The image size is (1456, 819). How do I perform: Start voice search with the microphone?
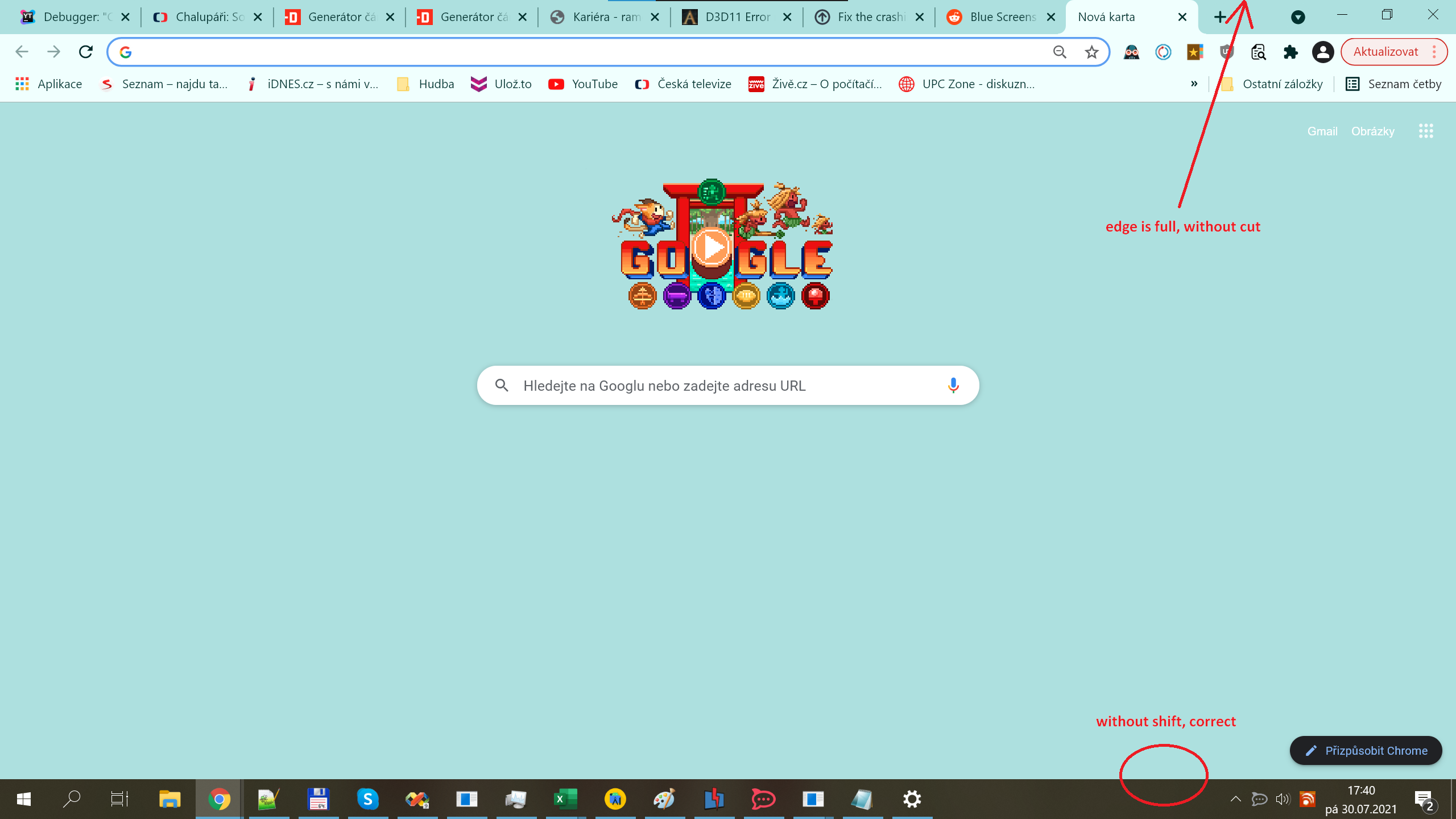(x=953, y=385)
